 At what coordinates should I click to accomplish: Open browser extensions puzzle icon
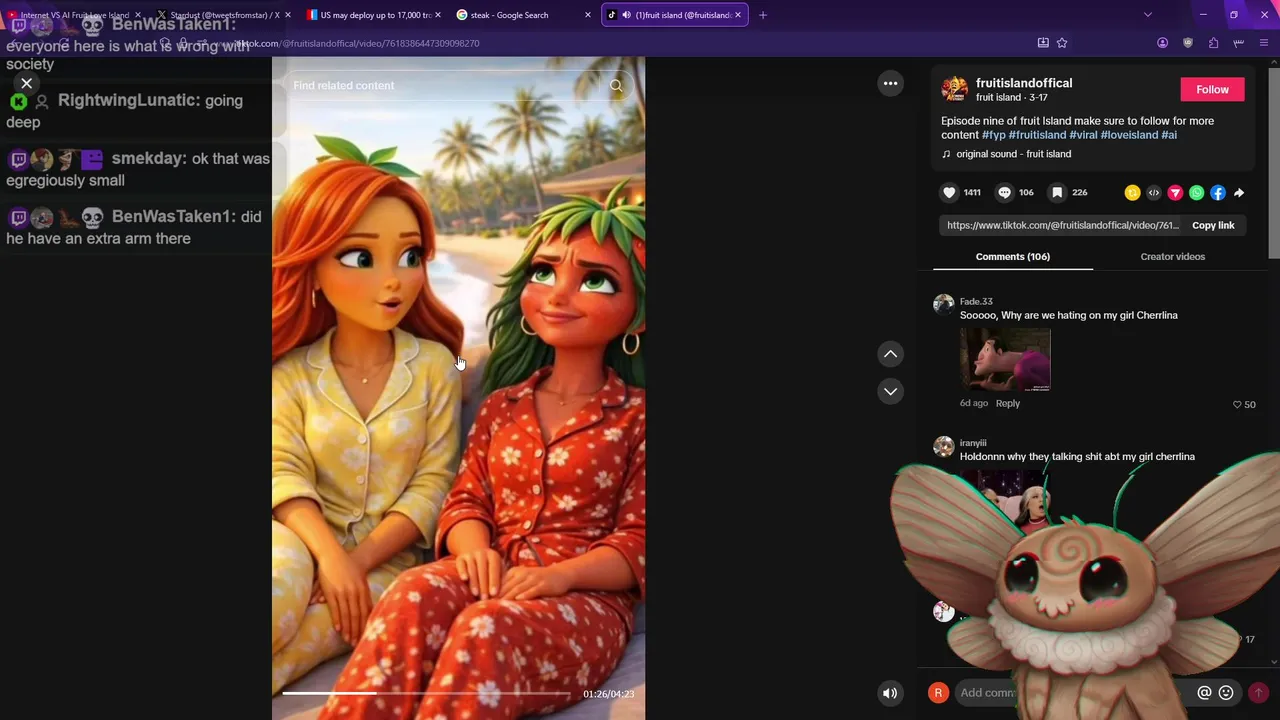(x=1213, y=43)
